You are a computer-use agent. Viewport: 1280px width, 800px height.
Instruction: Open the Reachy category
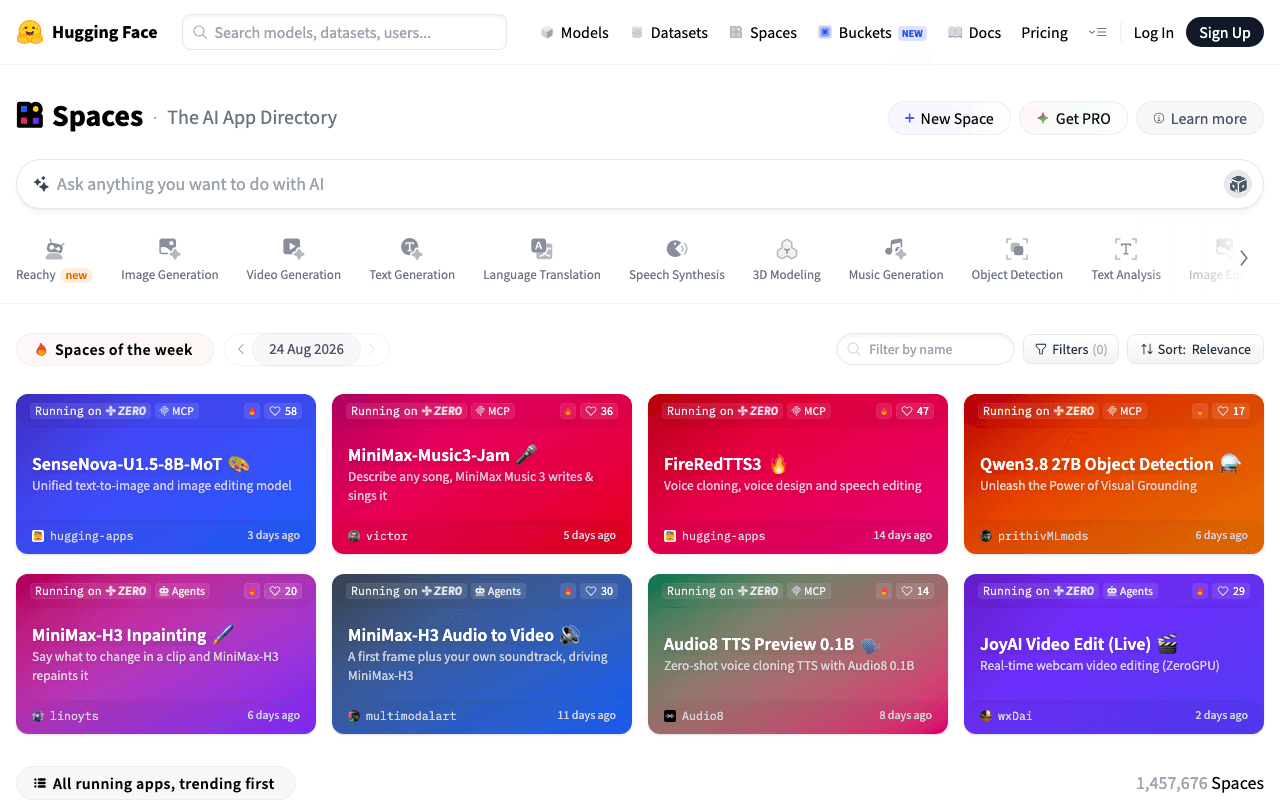point(54,261)
